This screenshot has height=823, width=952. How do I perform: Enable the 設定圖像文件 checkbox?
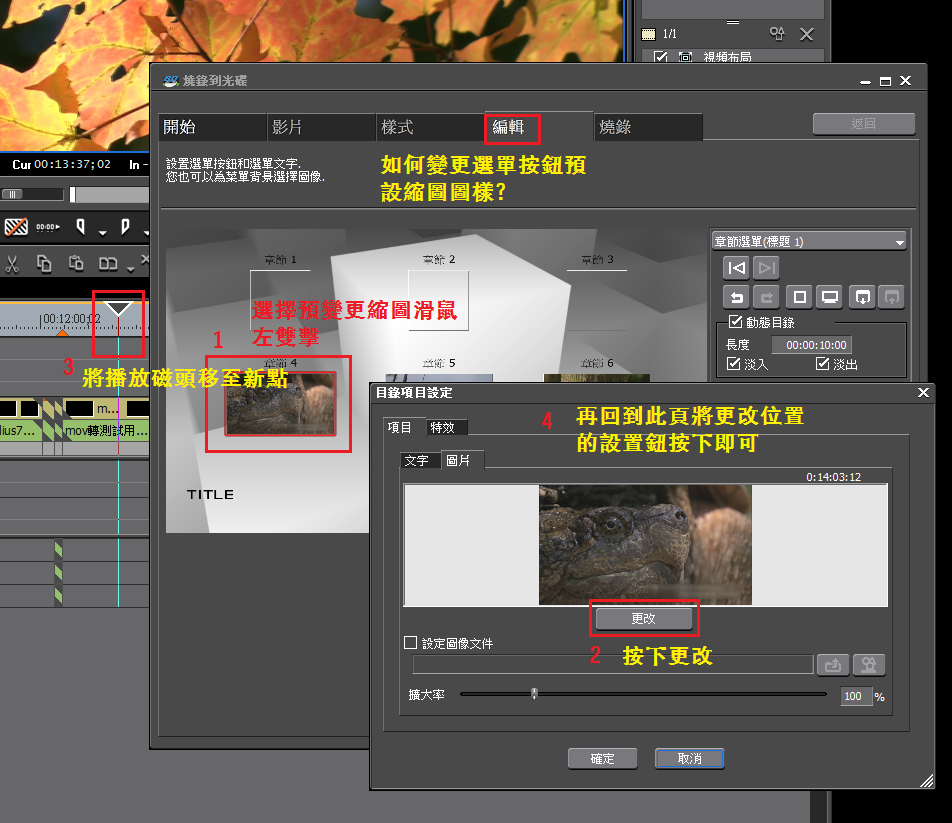410,643
